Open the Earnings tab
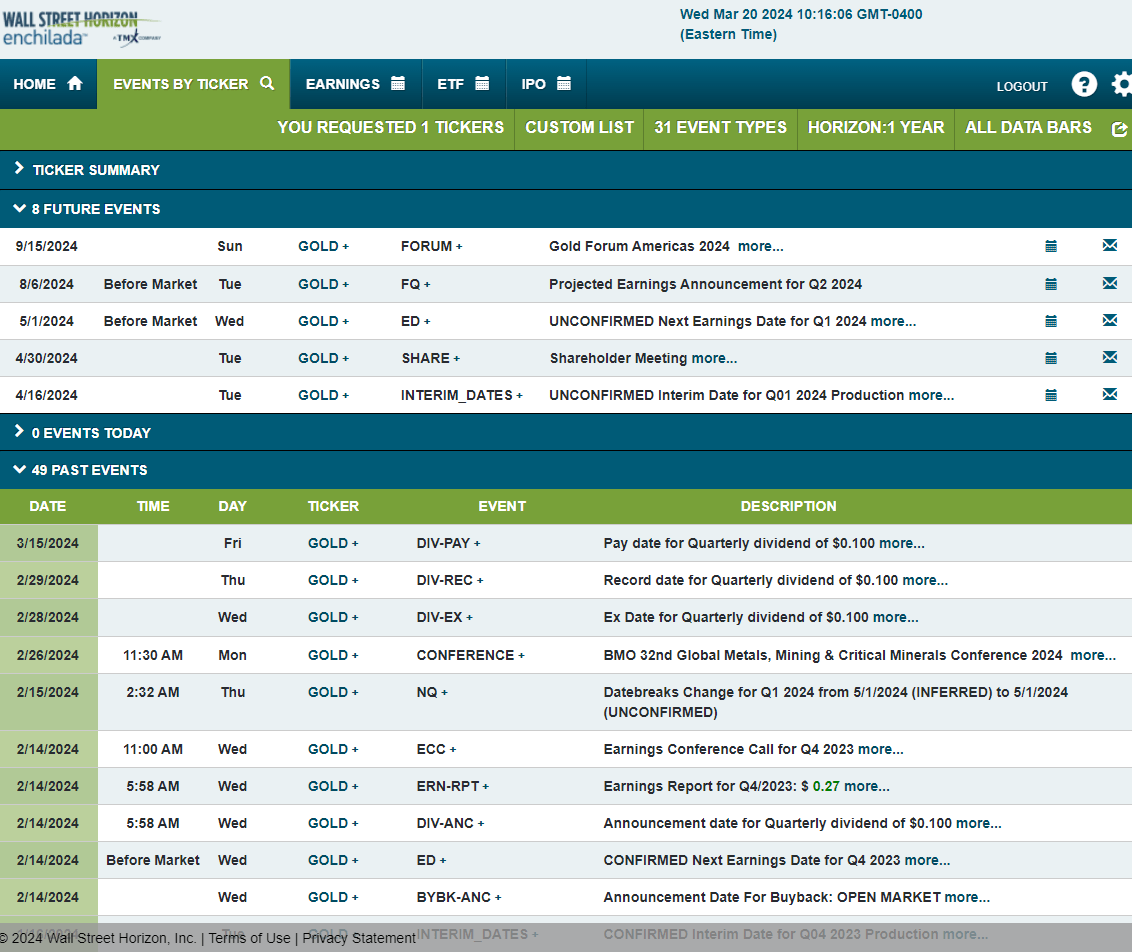This screenshot has width=1132, height=952. (x=355, y=84)
